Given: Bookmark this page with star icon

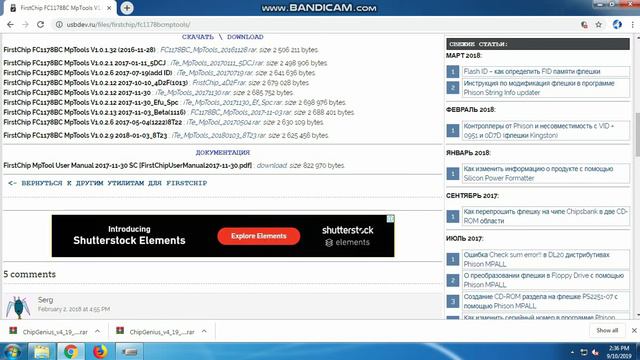Looking at the screenshot, I should coord(599,24).
